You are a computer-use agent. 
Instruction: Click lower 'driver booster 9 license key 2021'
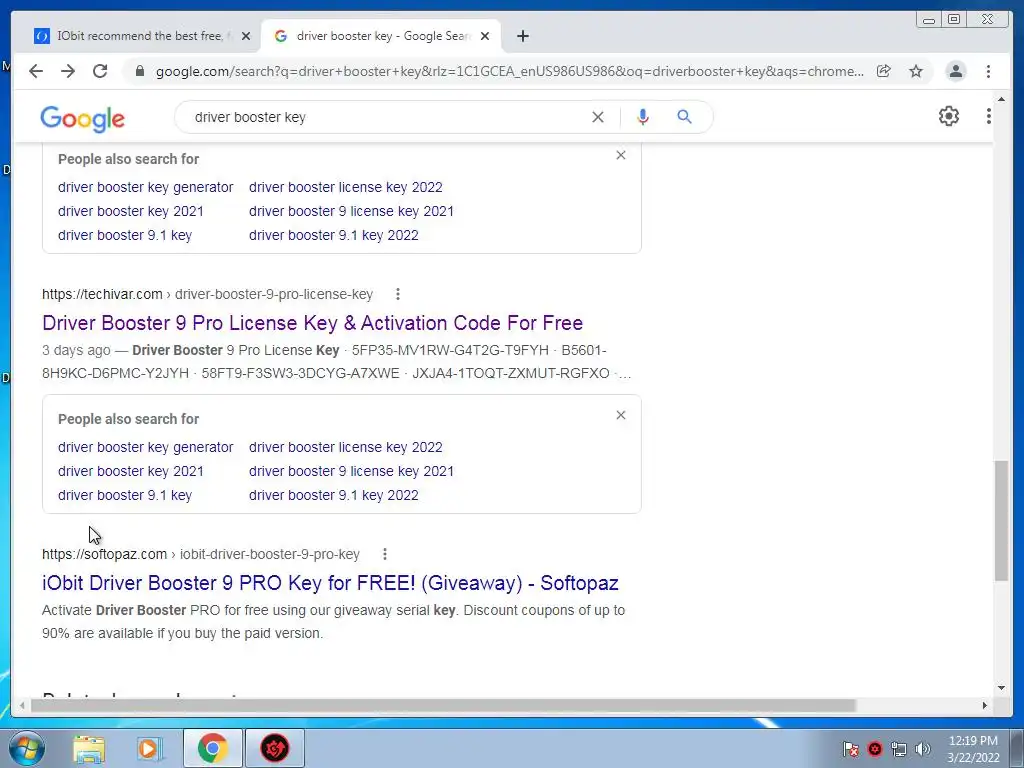351,472
